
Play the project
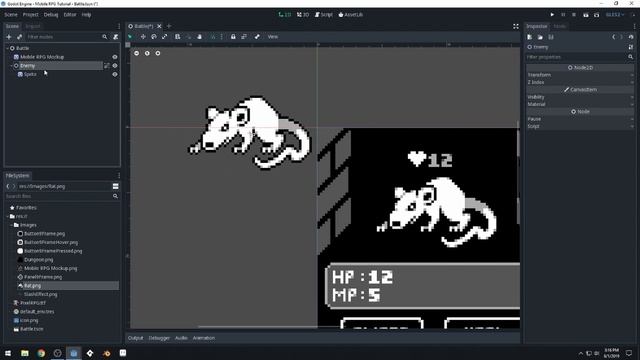(552, 15)
